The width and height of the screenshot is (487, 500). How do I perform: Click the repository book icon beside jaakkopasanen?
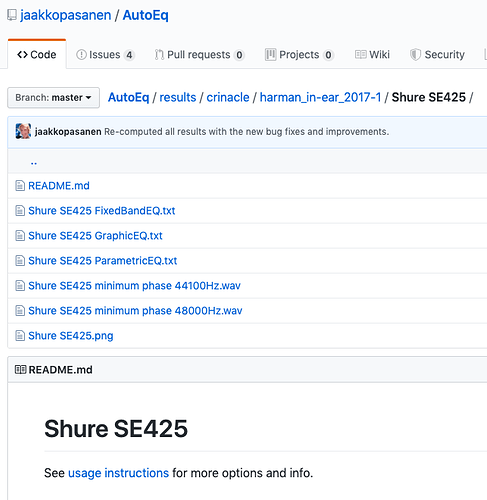pos(12,15)
